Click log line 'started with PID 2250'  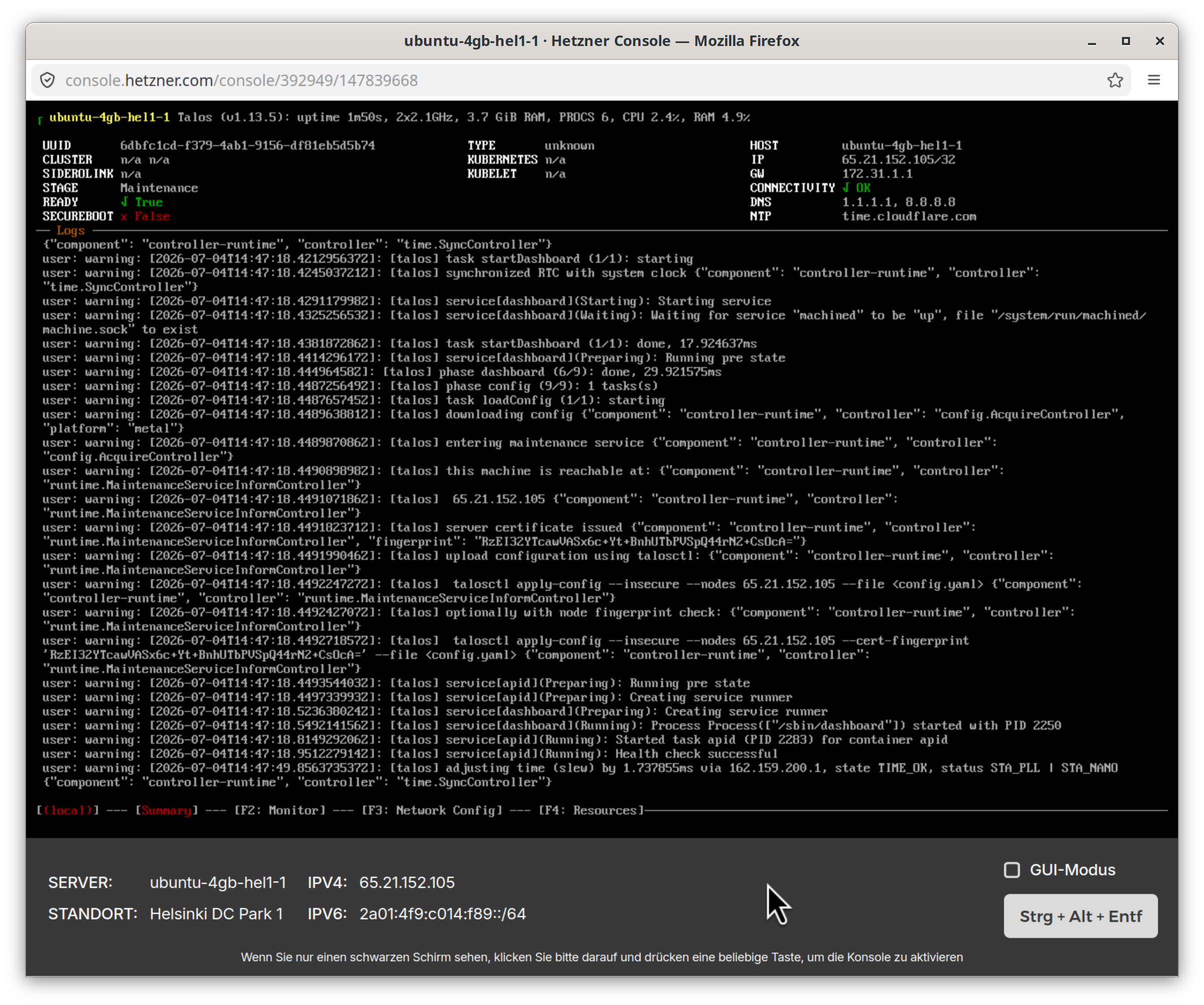[x=551, y=726]
